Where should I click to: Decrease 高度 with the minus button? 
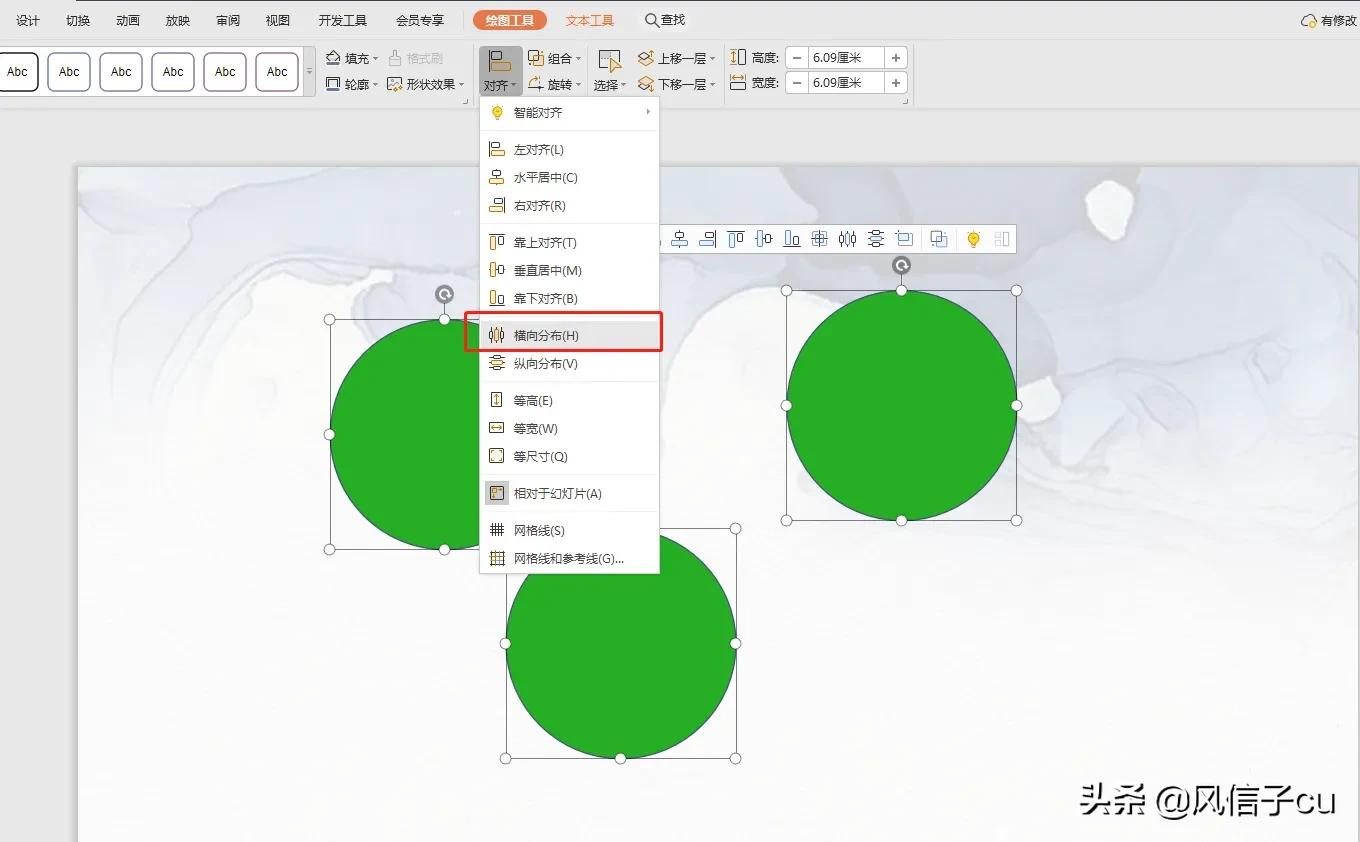pyautogui.click(x=797, y=58)
